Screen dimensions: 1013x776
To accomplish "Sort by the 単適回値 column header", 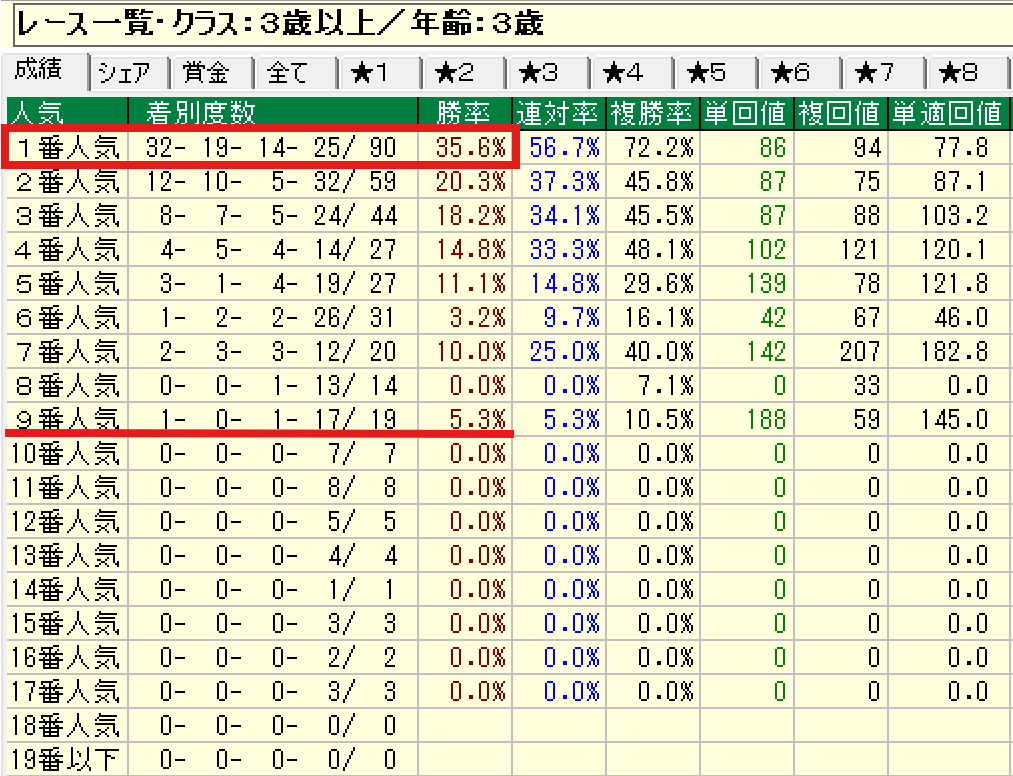I will [946, 112].
